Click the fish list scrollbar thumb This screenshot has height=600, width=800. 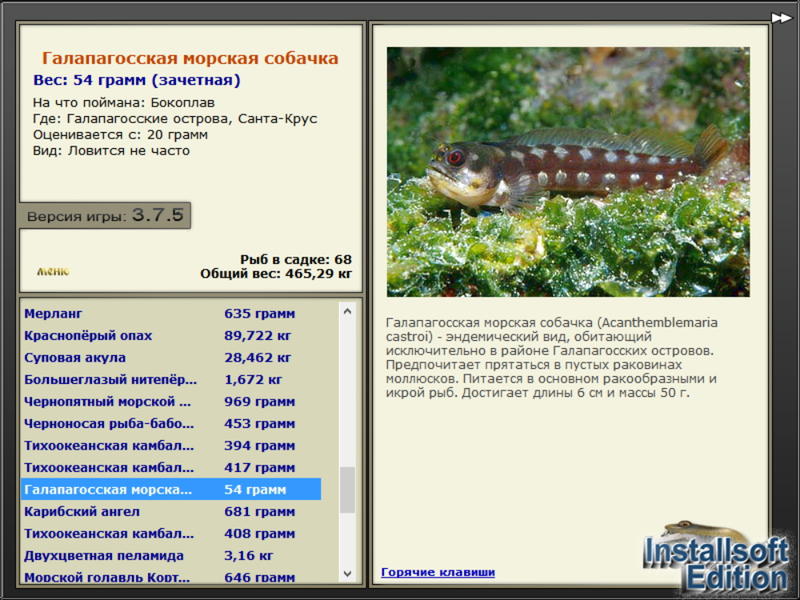[x=347, y=490]
